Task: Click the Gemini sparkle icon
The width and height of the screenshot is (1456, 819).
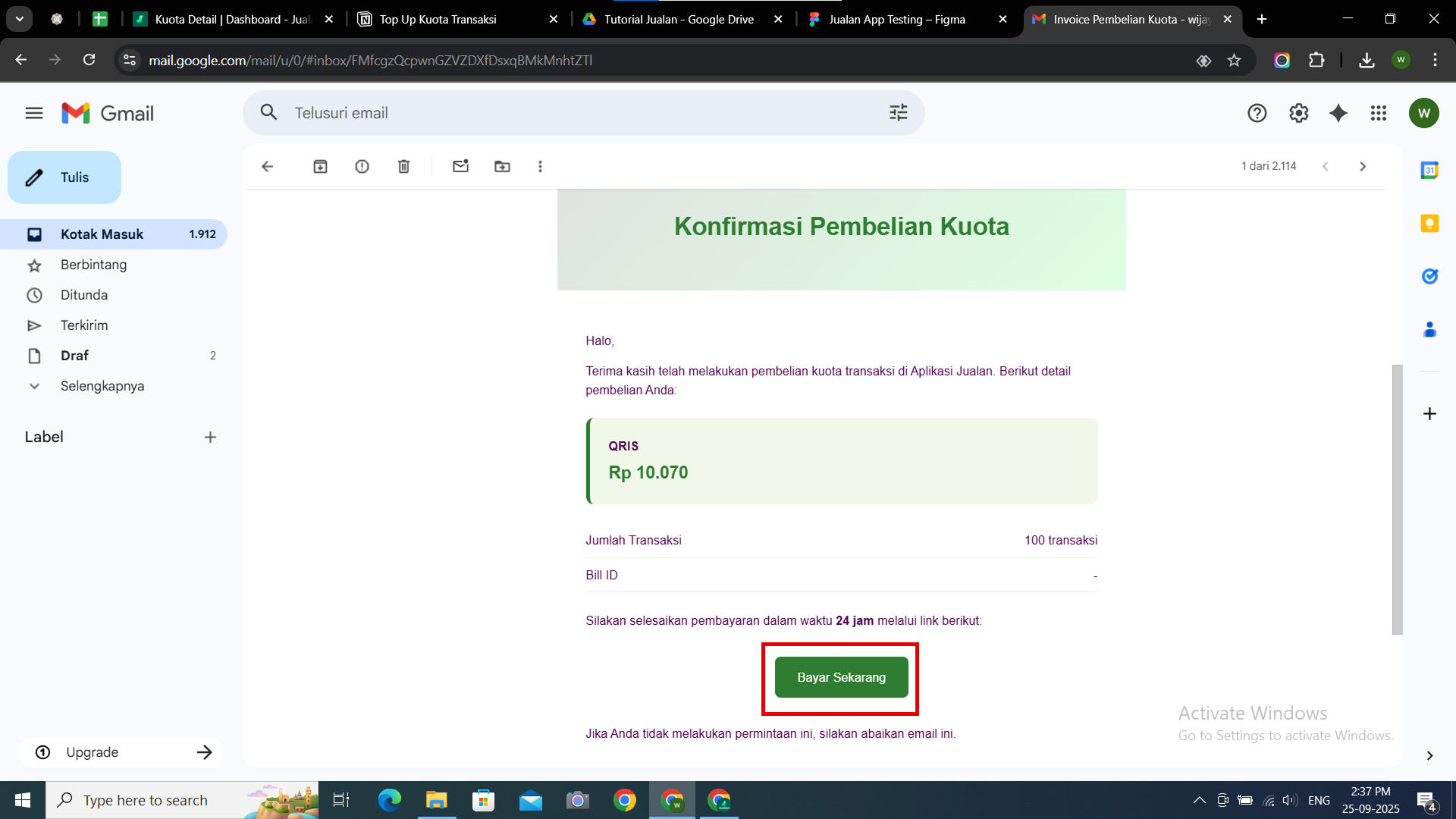Action: (1338, 113)
